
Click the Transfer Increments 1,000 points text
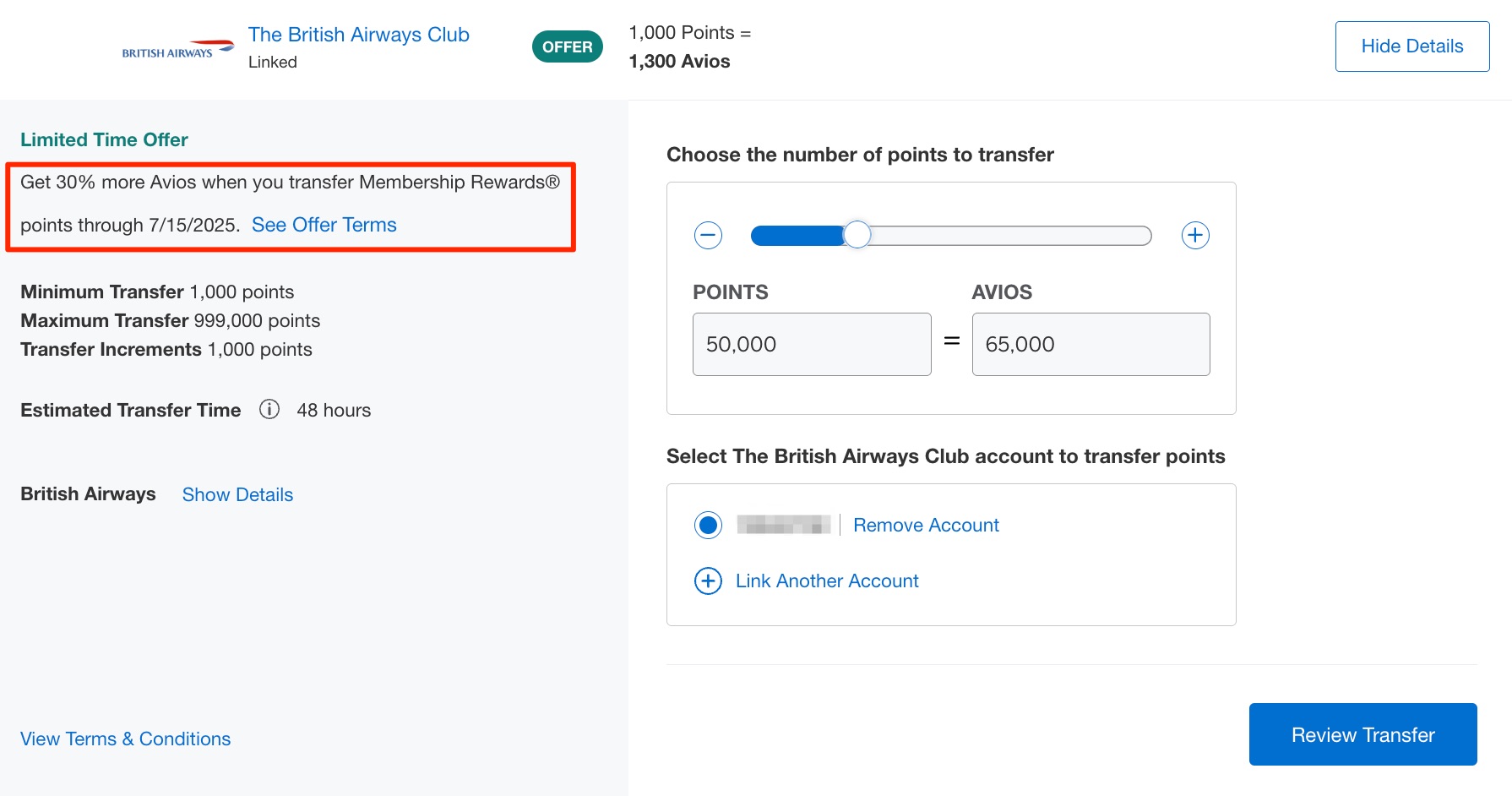166,349
